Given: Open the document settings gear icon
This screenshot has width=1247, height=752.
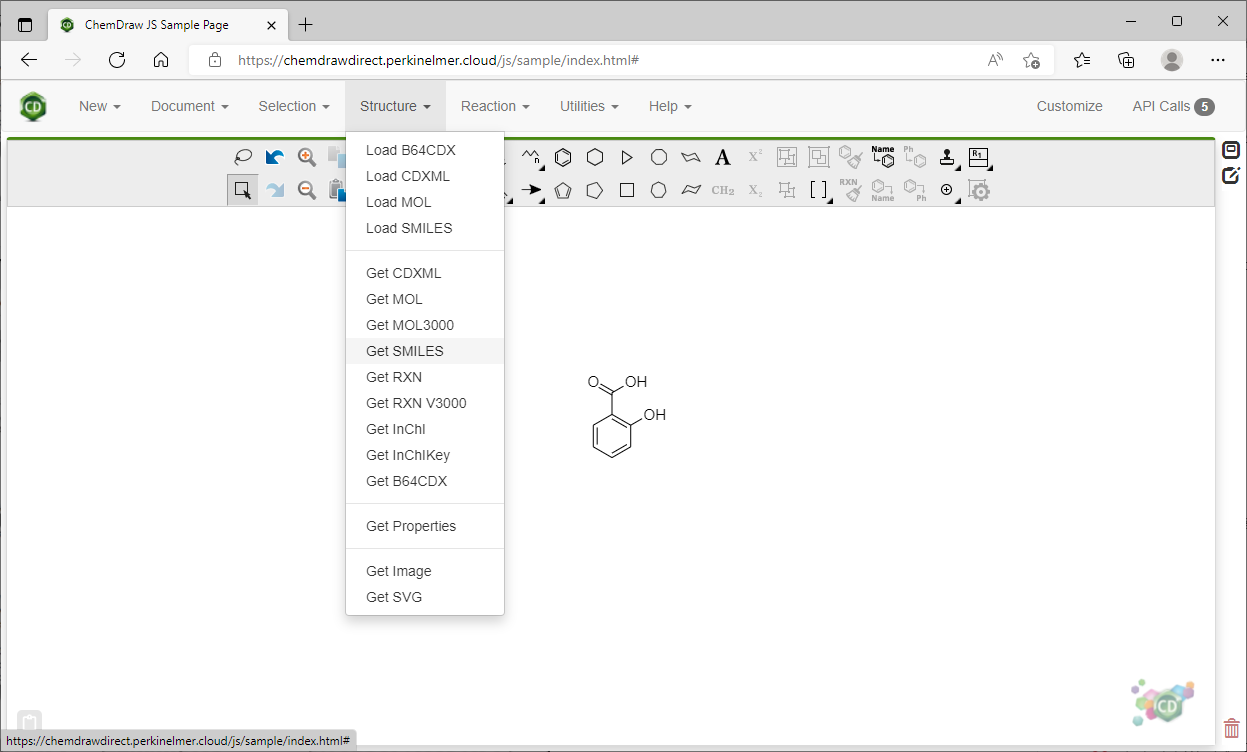Looking at the screenshot, I should tap(979, 190).
